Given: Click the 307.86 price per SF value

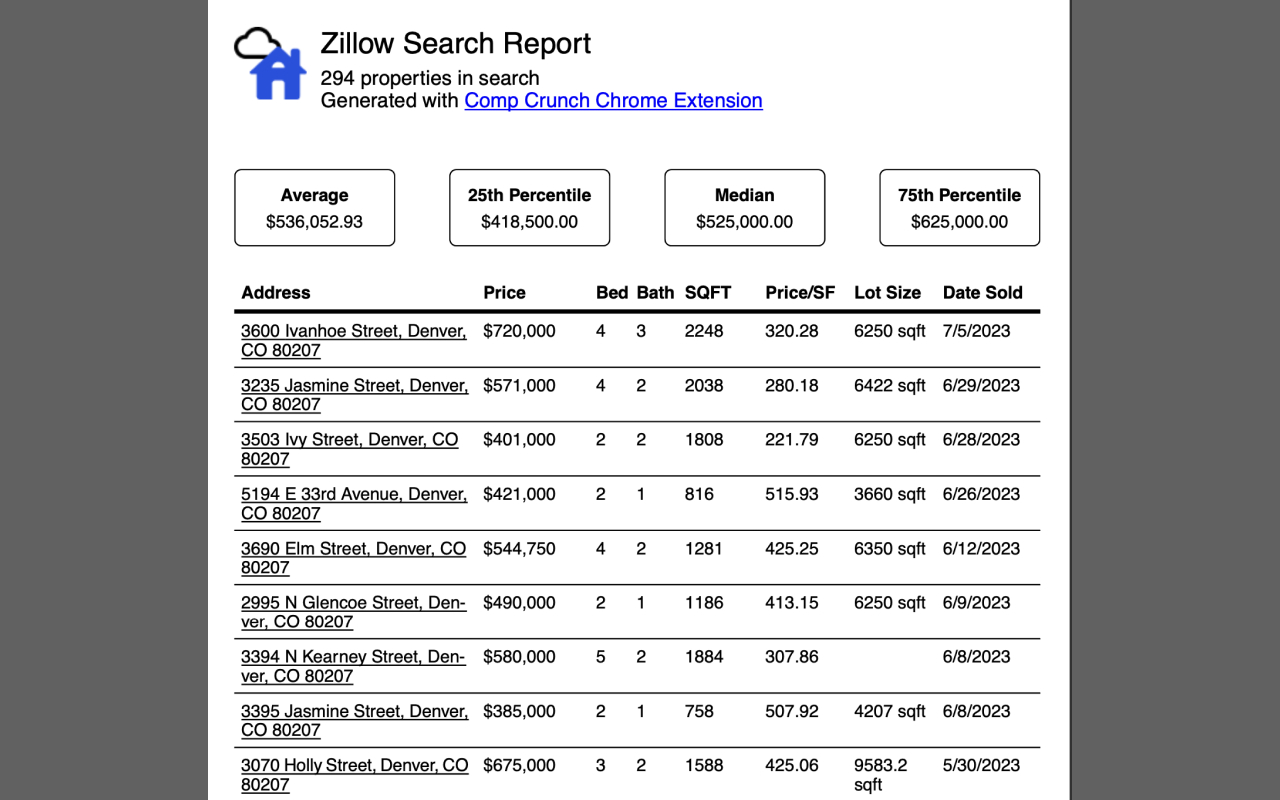Looking at the screenshot, I should (792, 657).
